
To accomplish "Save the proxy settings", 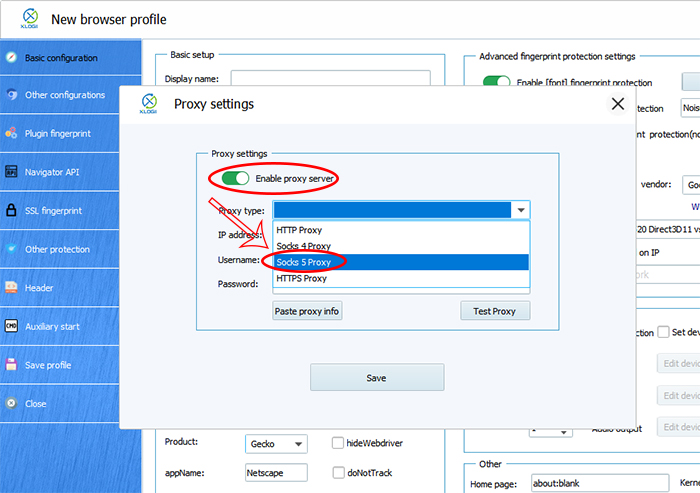I will 377,377.
